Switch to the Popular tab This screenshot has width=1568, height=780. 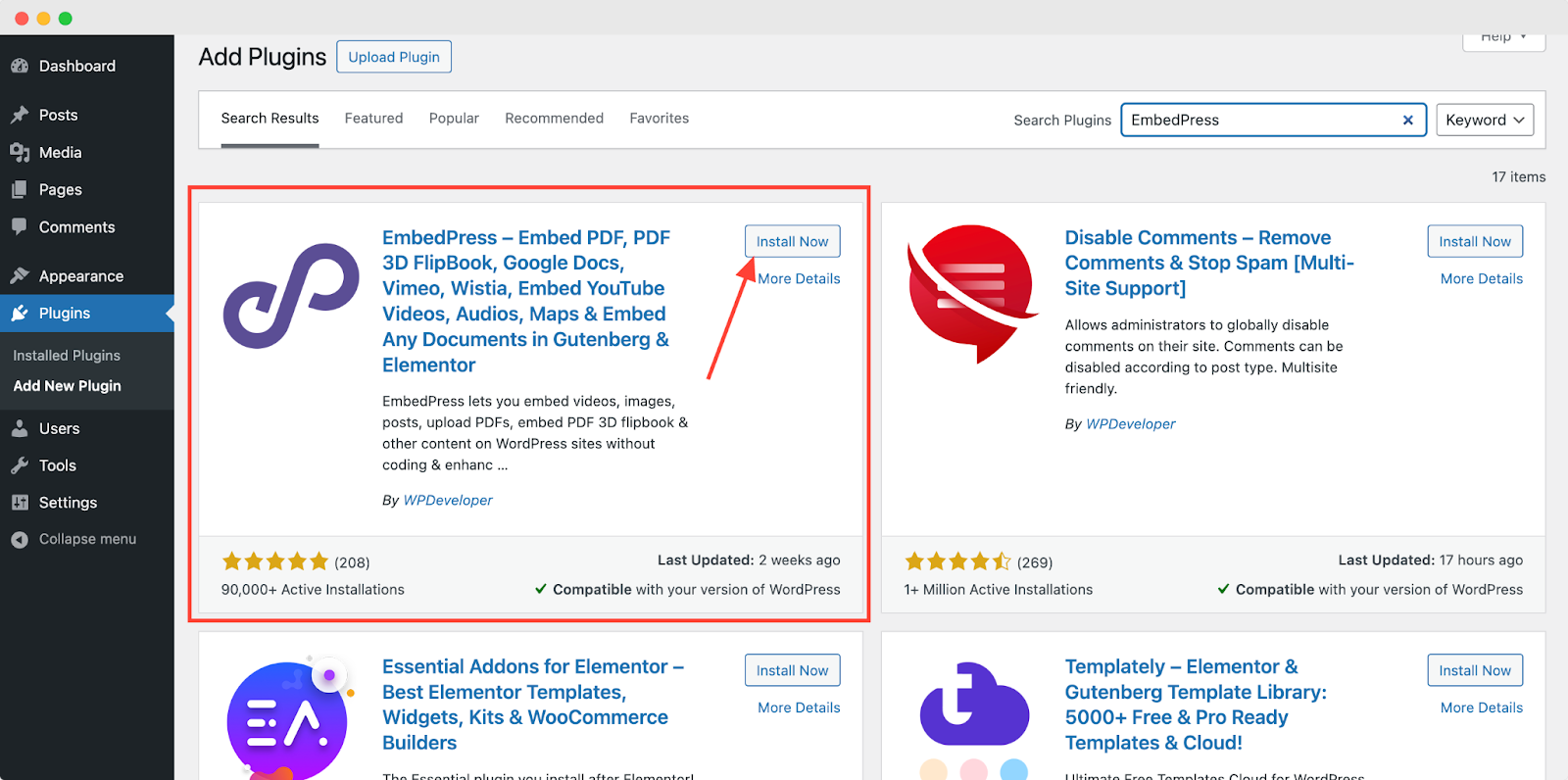(x=454, y=119)
